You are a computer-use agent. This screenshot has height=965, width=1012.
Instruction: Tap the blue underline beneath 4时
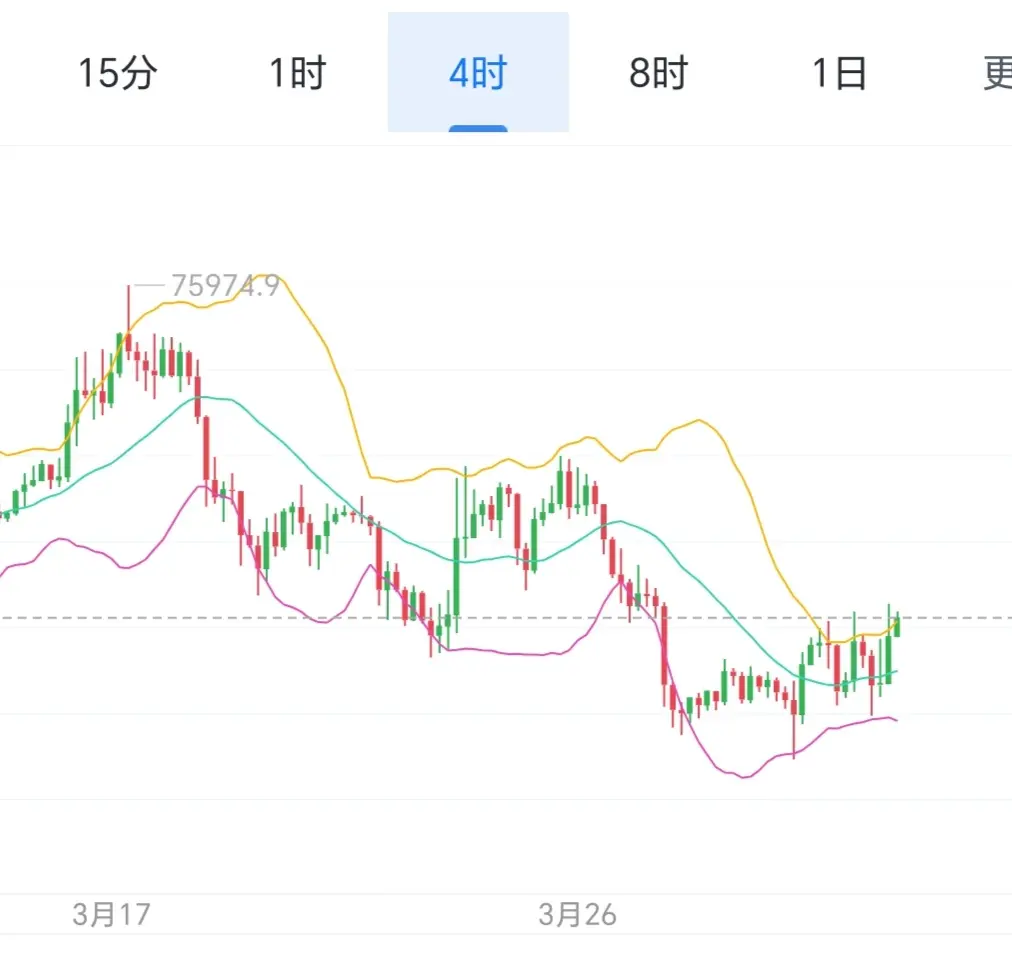click(478, 128)
